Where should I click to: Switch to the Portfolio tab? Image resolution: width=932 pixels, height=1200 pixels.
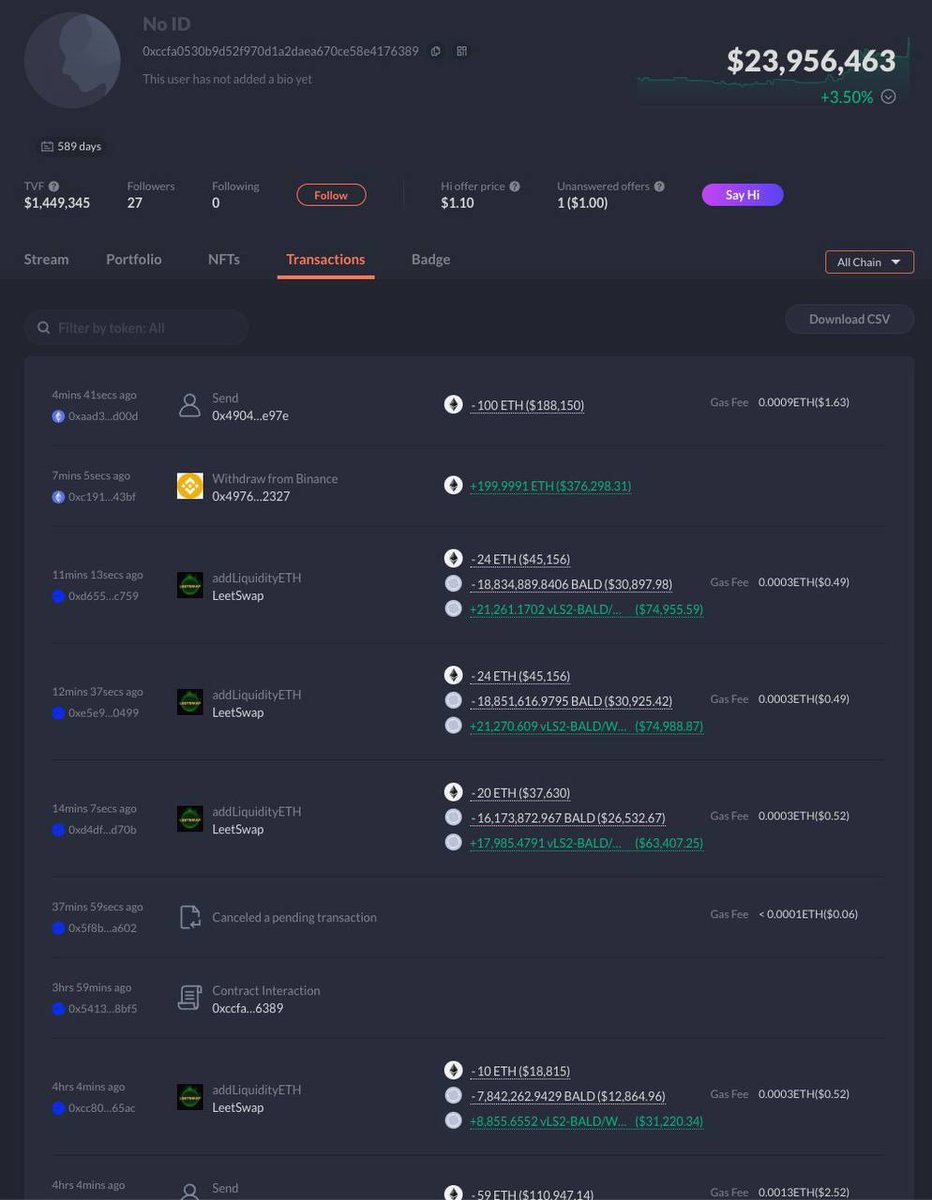pyautogui.click(x=134, y=259)
